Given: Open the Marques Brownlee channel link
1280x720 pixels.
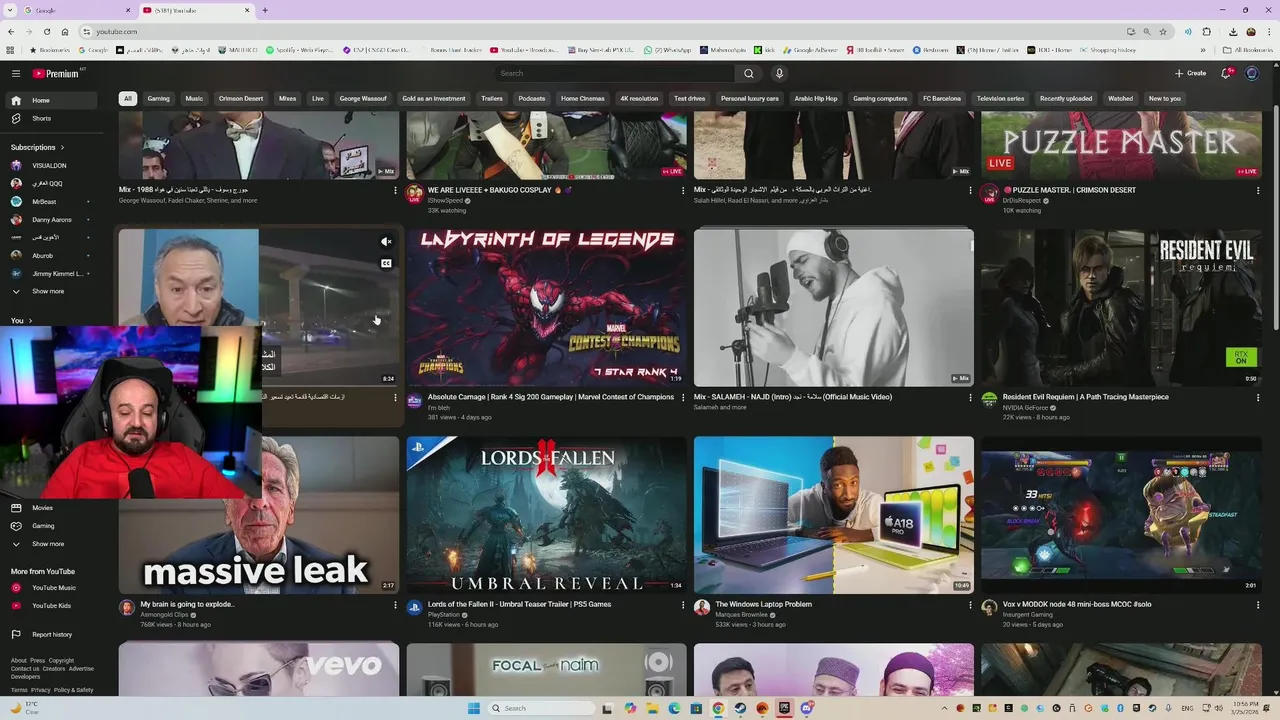Looking at the screenshot, I should (x=743, y=614).
